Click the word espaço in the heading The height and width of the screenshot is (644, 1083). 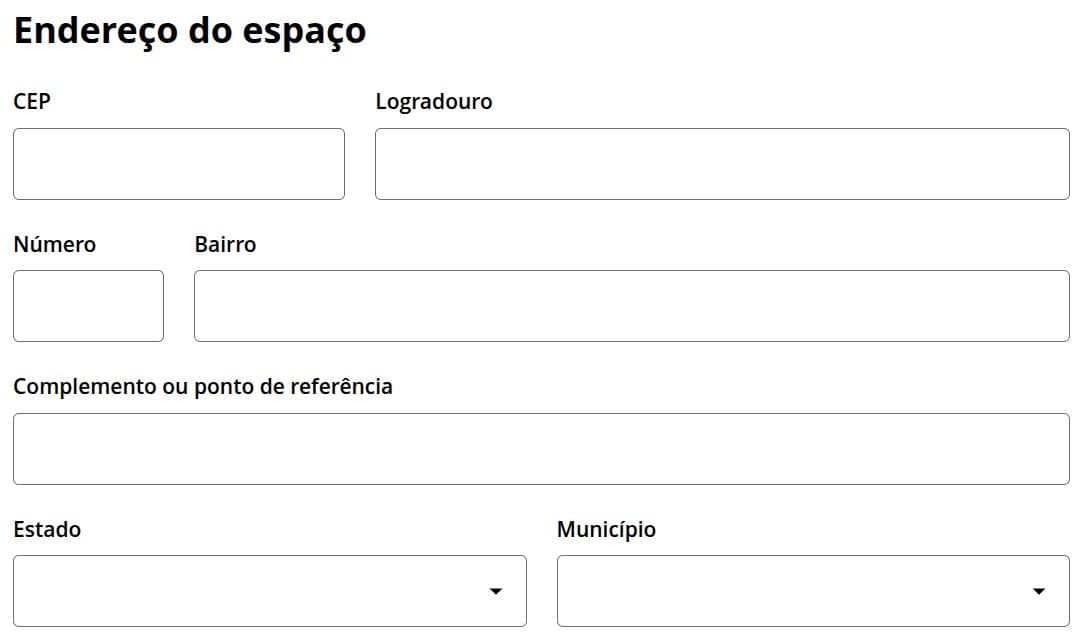[x=305, y=33]
